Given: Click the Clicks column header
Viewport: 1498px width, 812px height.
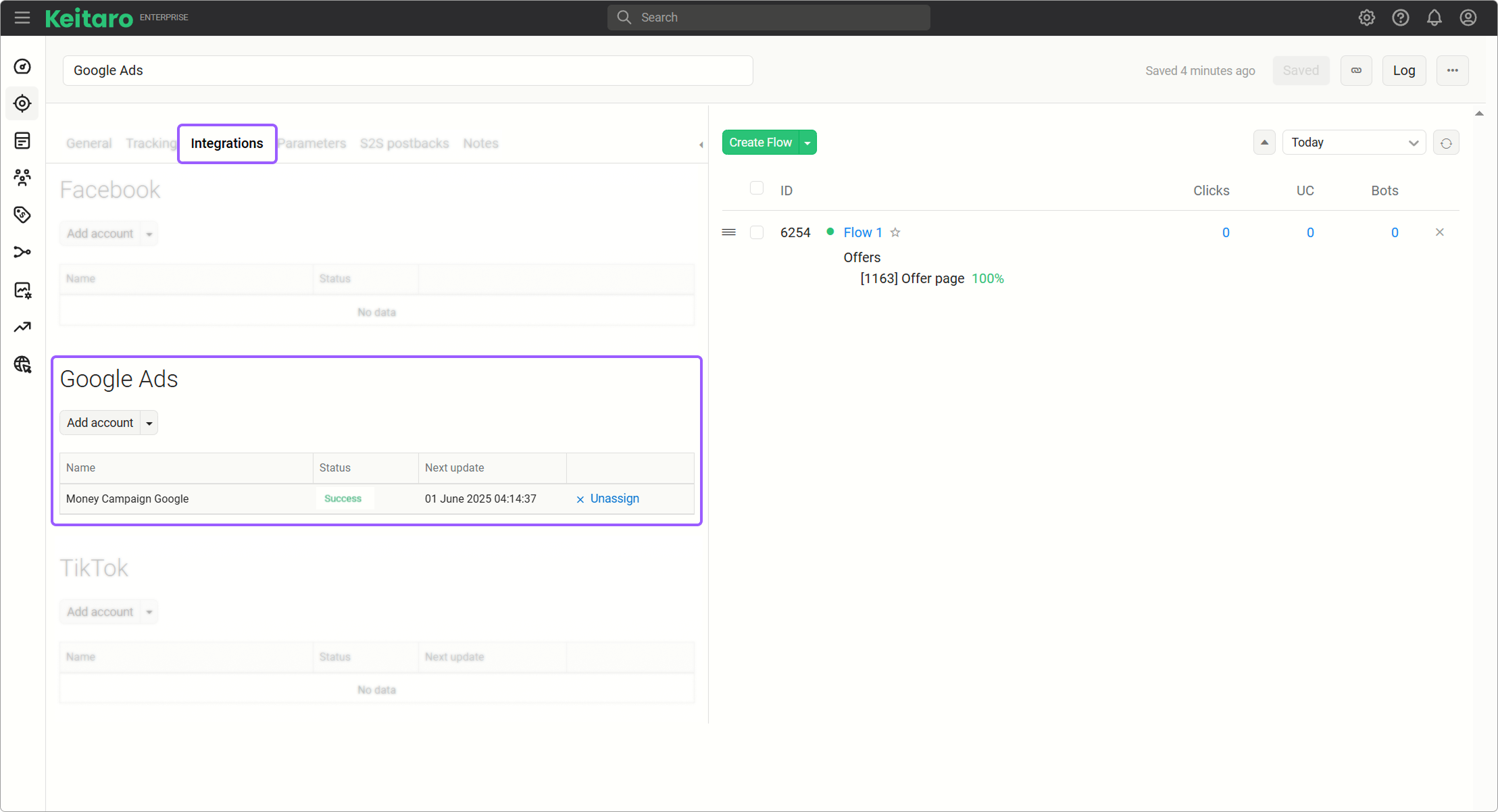Looking at the screenshot, I should 1212,191.
